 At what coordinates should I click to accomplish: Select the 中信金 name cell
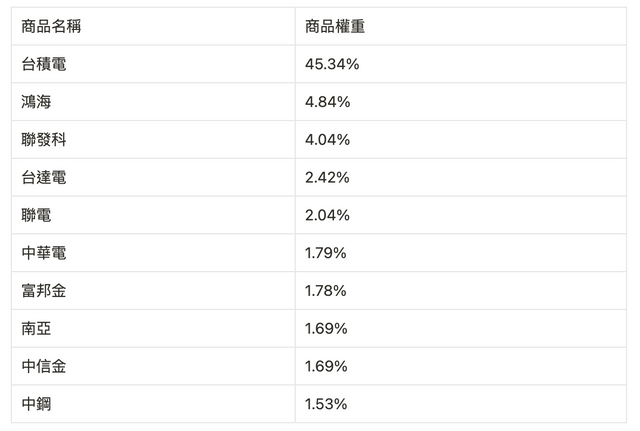click(44, 366)
